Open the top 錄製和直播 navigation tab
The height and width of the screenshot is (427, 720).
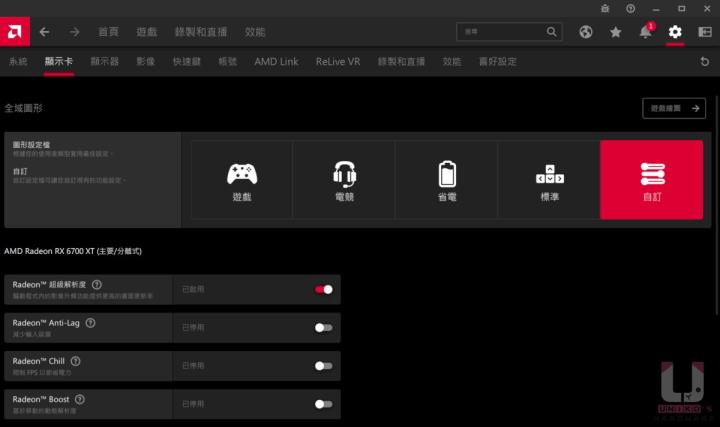coord(201,32)
